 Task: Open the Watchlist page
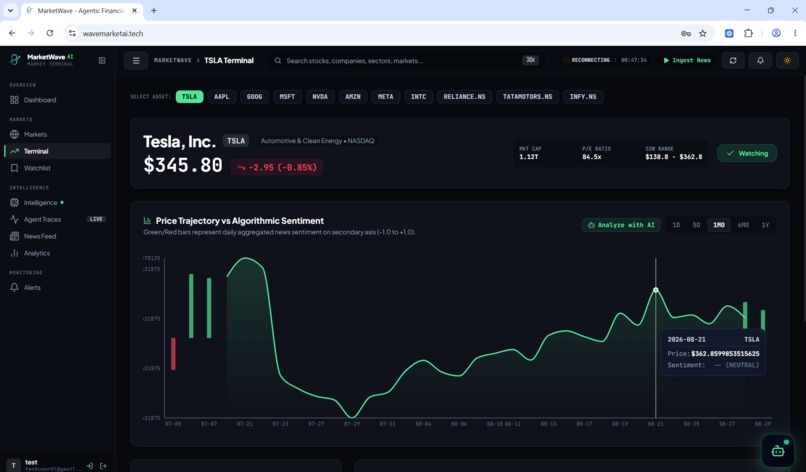point(58,168)
